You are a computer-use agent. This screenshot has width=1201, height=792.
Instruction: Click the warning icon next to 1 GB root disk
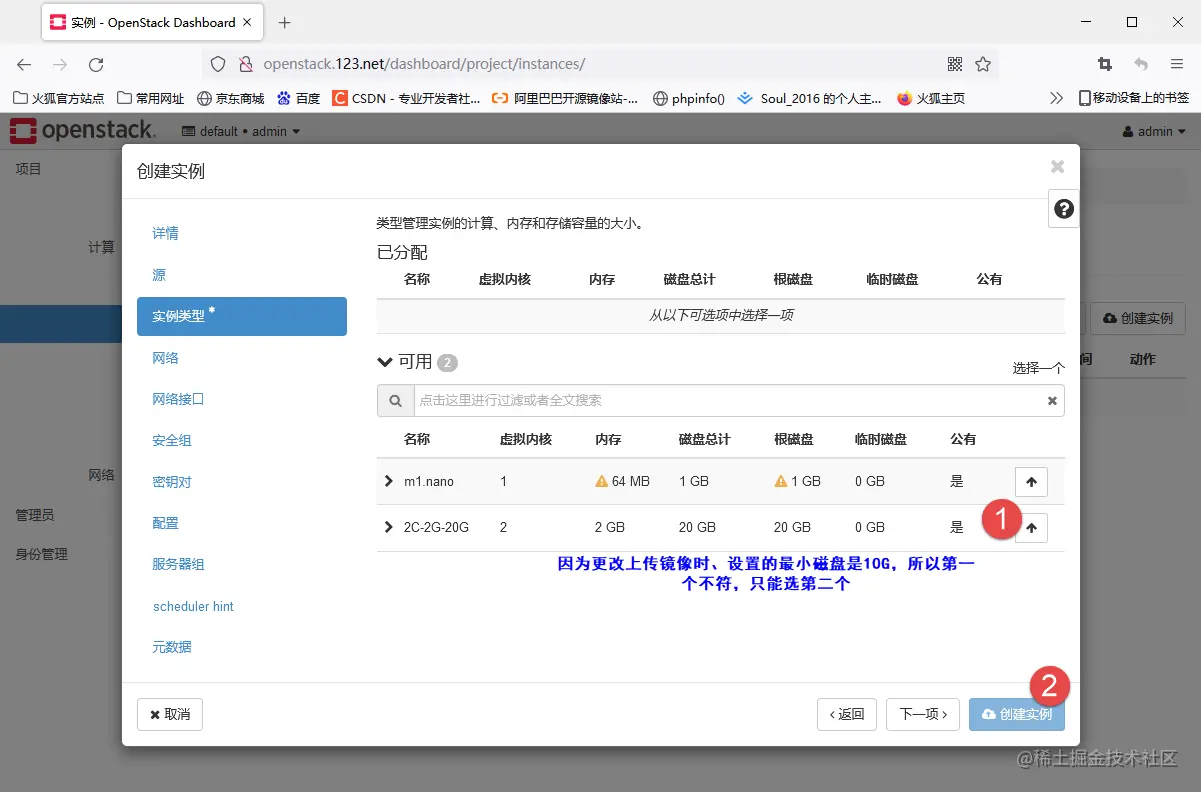tap(779, 481)
